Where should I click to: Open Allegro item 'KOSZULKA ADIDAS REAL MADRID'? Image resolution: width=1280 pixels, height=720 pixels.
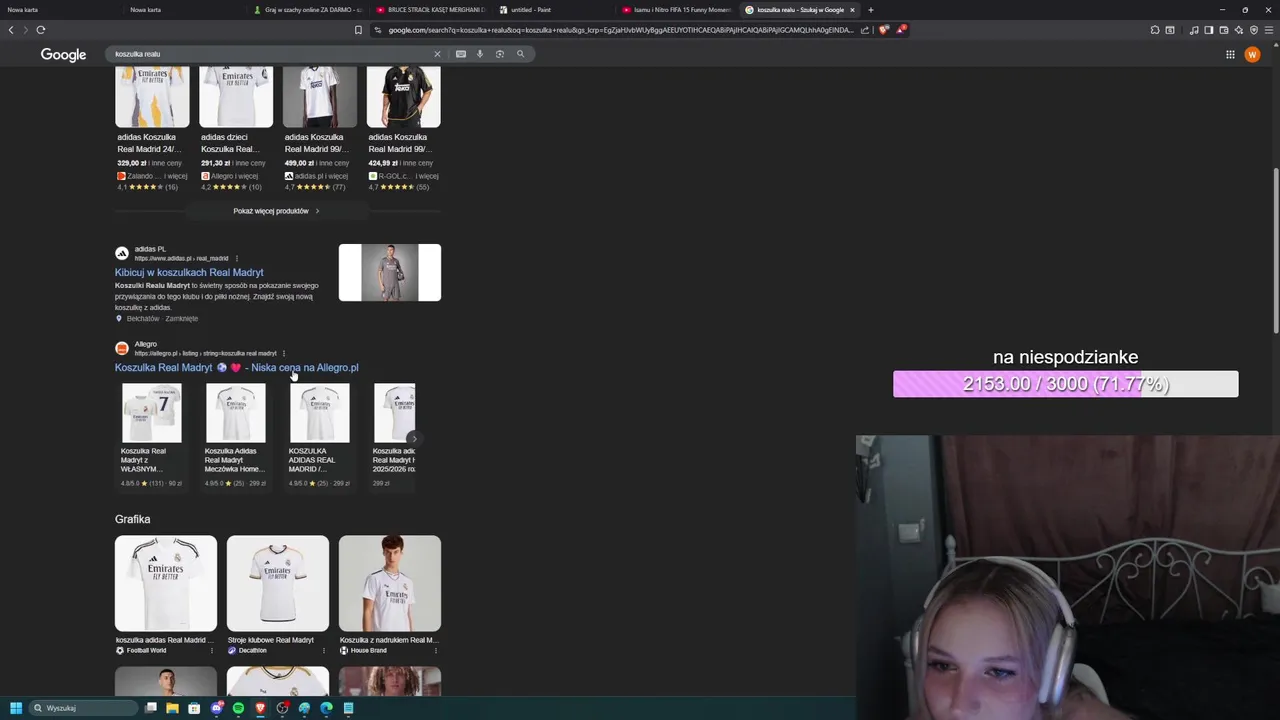pos(319,436)
